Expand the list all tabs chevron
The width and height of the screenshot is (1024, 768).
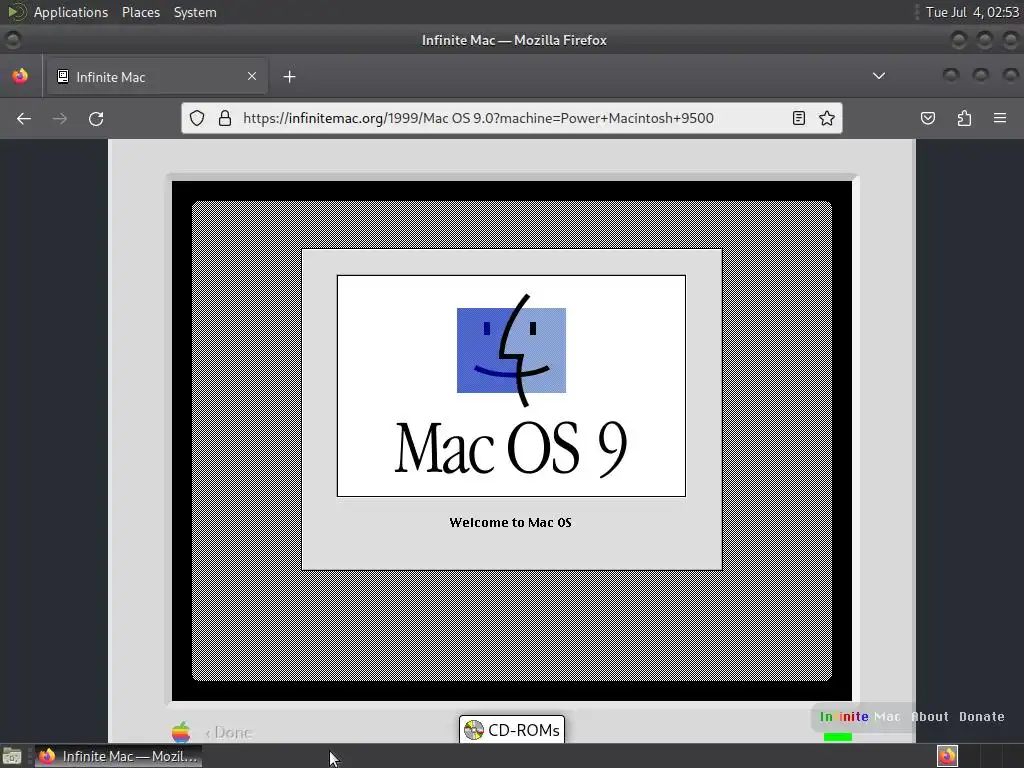[879, 76]
